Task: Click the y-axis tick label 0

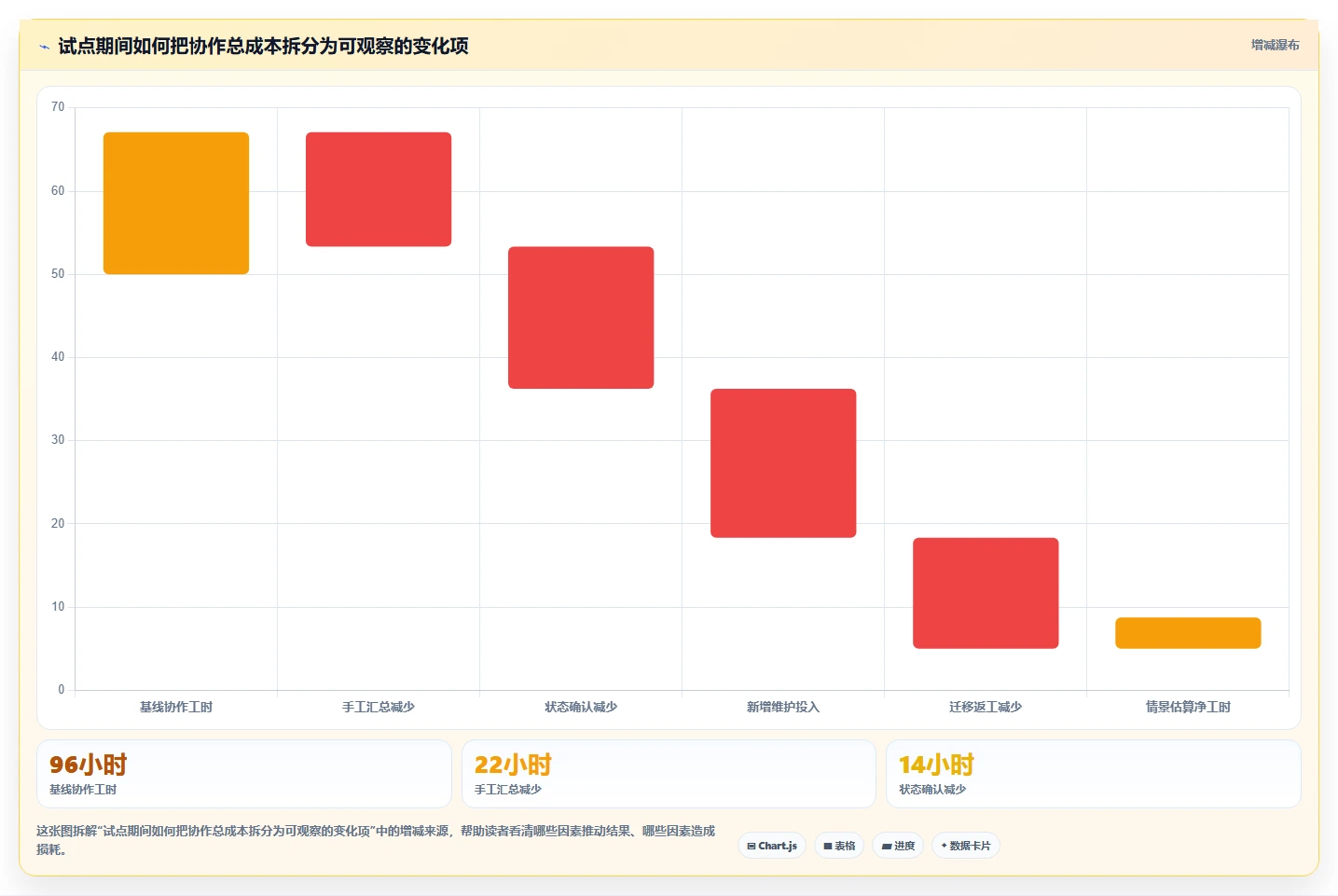Action: coord(62,690)
